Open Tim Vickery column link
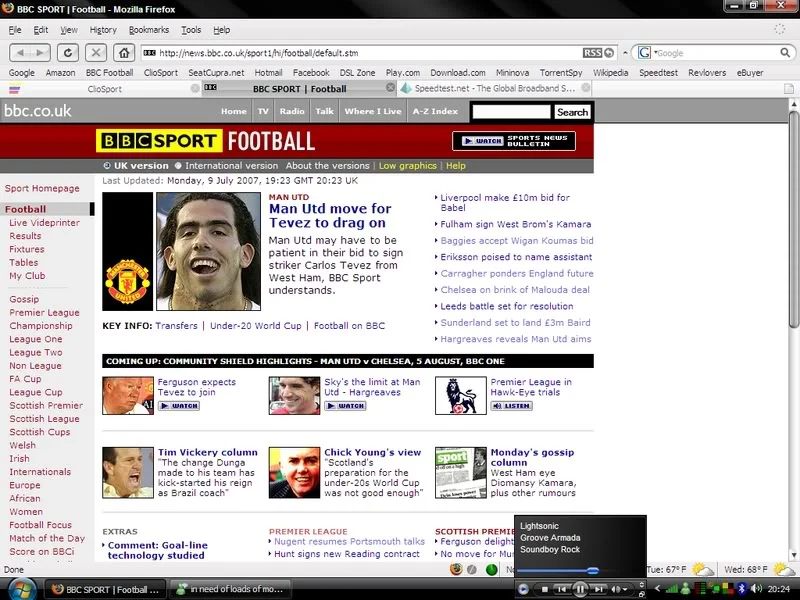The height and width of the screenshot is (600, 800). coord(208,452)
